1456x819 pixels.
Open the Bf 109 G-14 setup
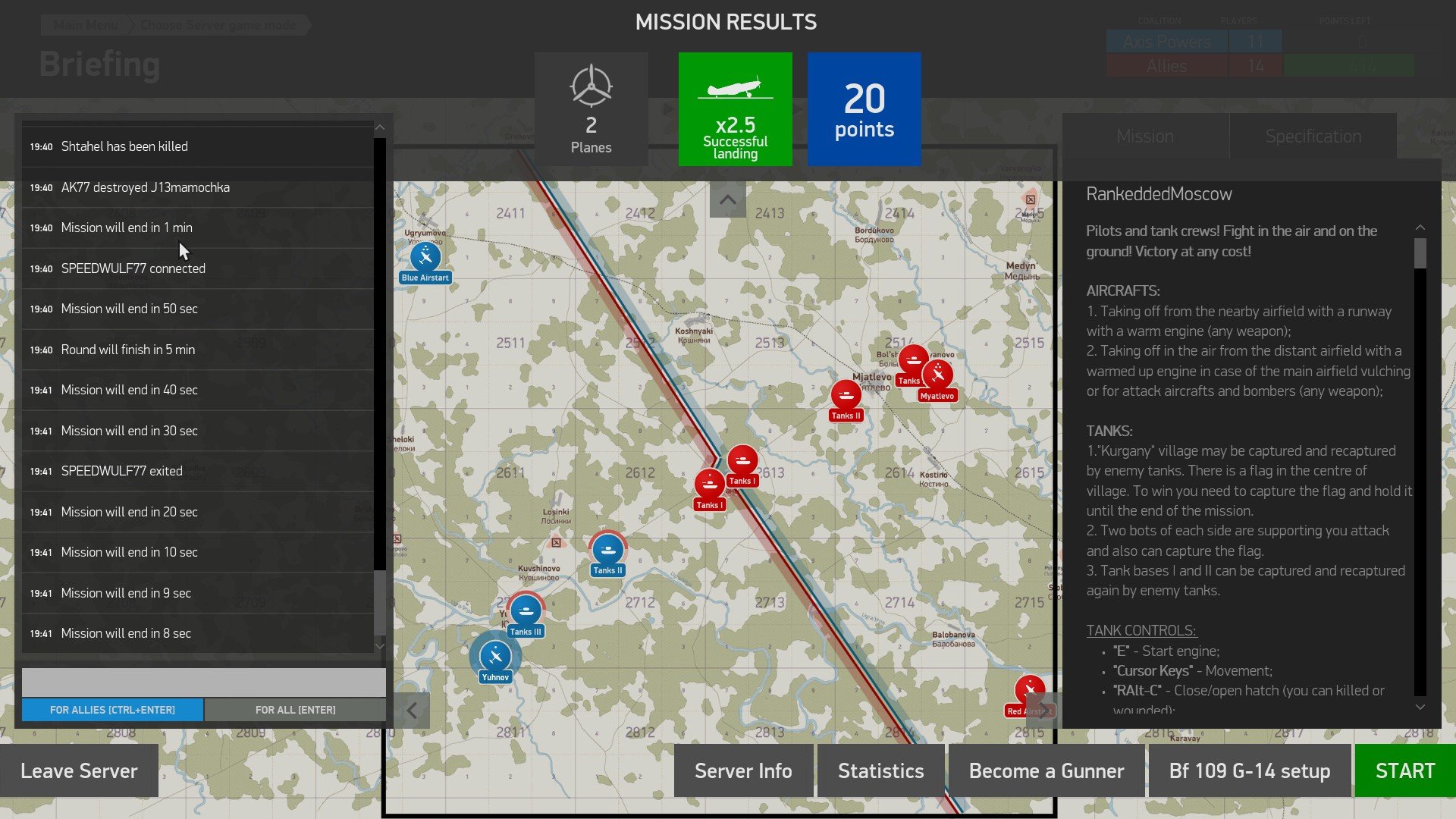pos(1250,771)
